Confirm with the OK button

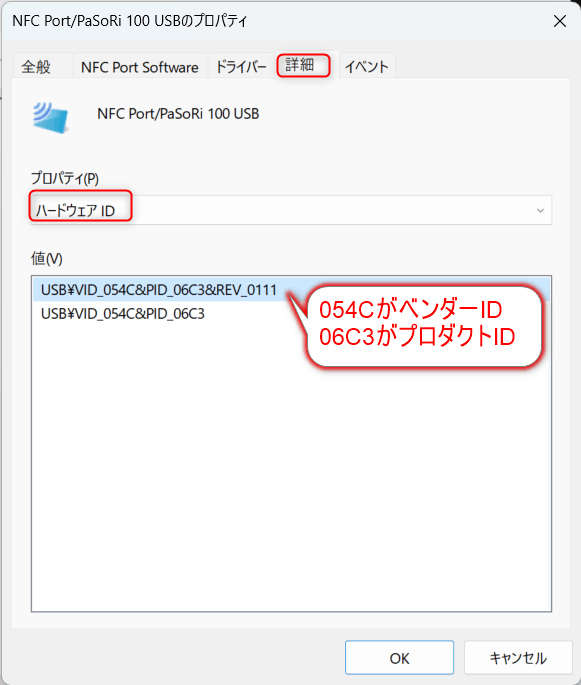click(x=399, y=657)
